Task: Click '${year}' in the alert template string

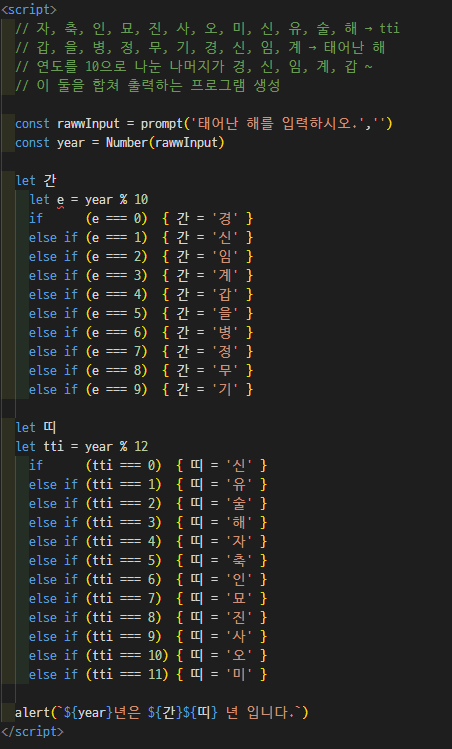Action: (x=88, y=713)
